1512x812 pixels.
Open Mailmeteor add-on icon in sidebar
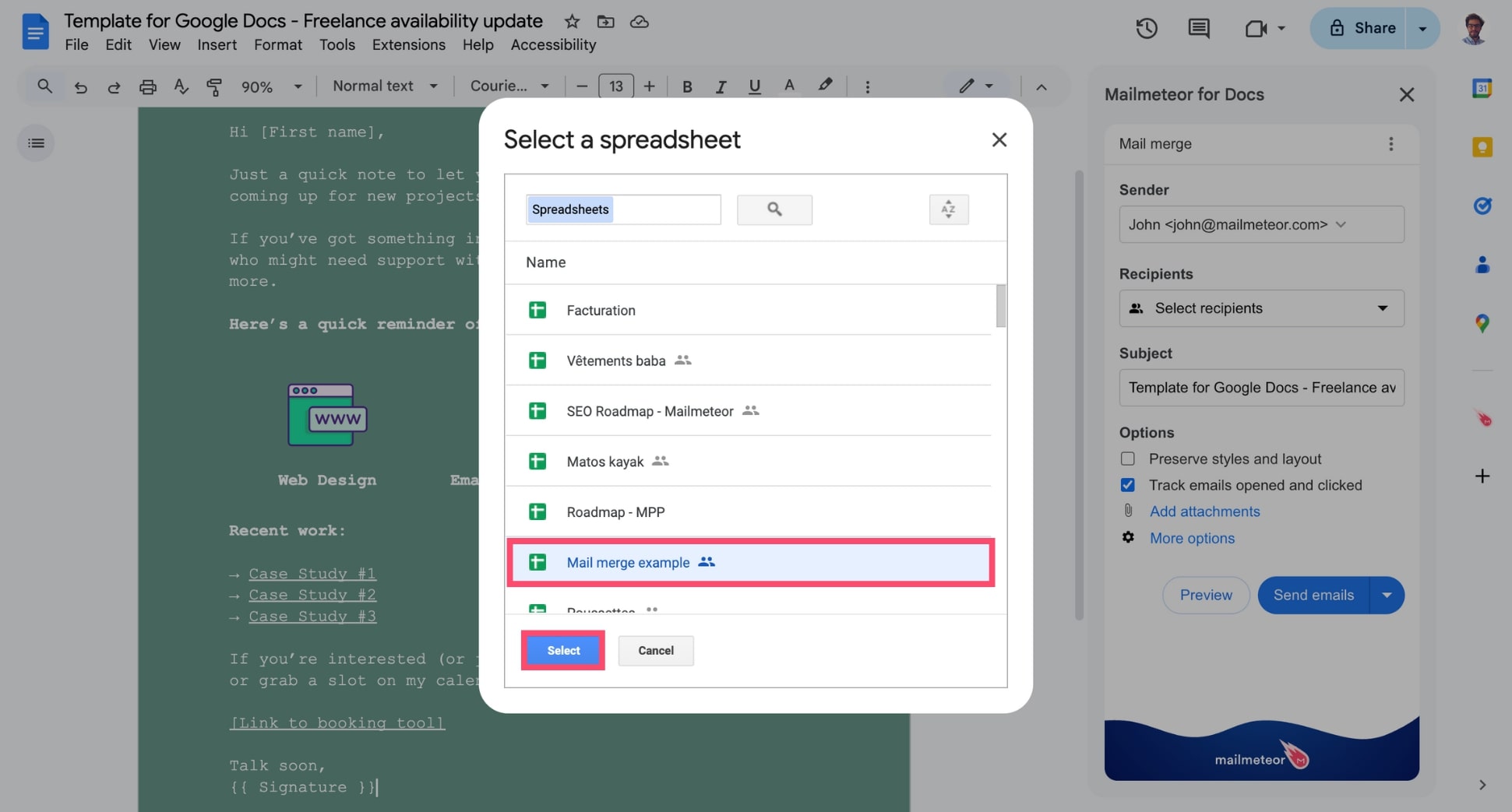[1482, 418]
